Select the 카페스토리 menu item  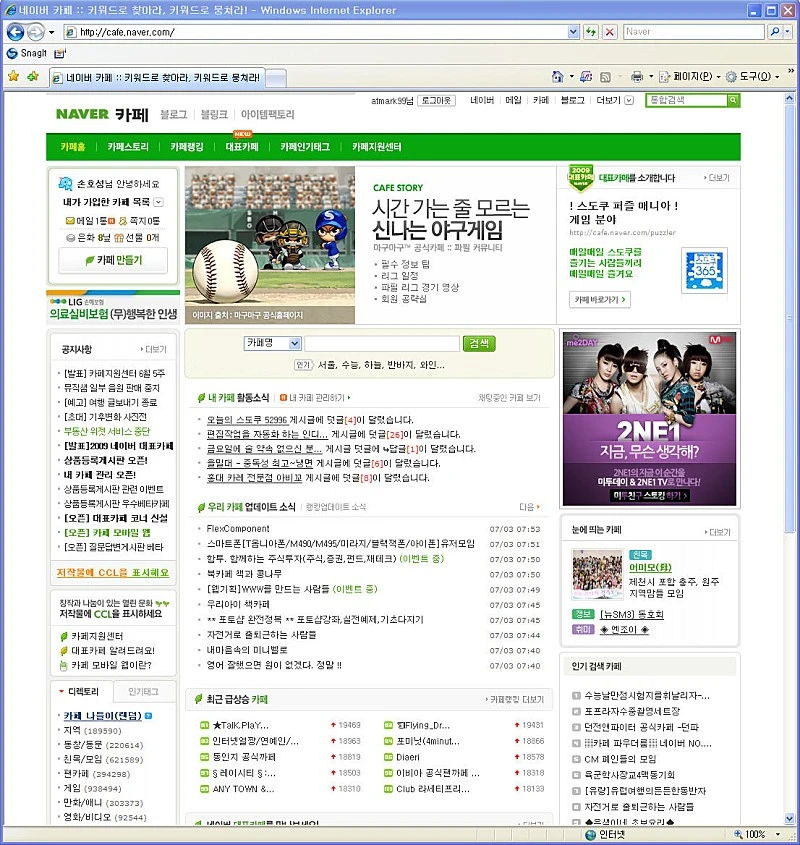coord(128,147)
